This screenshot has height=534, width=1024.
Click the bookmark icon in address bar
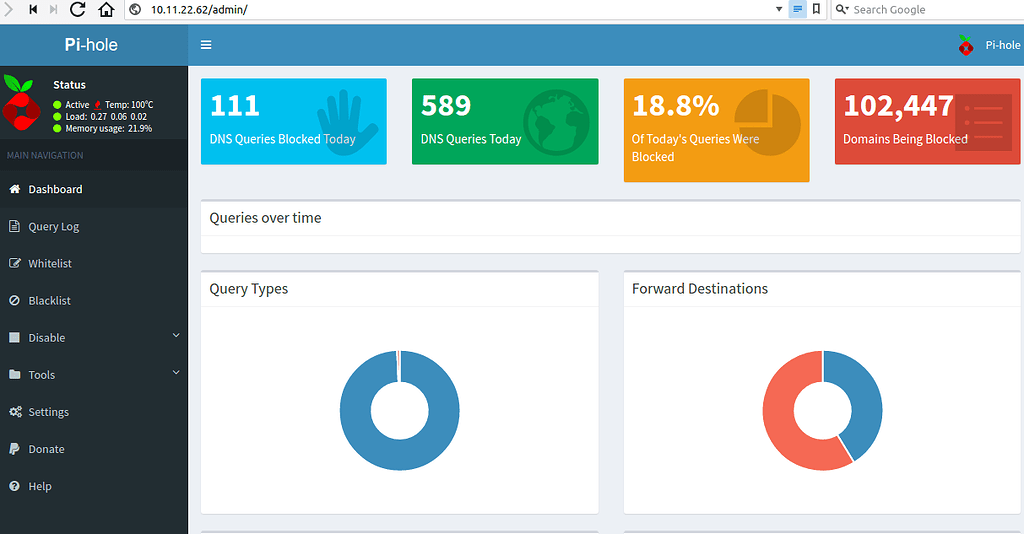click(x=817, y=9)
